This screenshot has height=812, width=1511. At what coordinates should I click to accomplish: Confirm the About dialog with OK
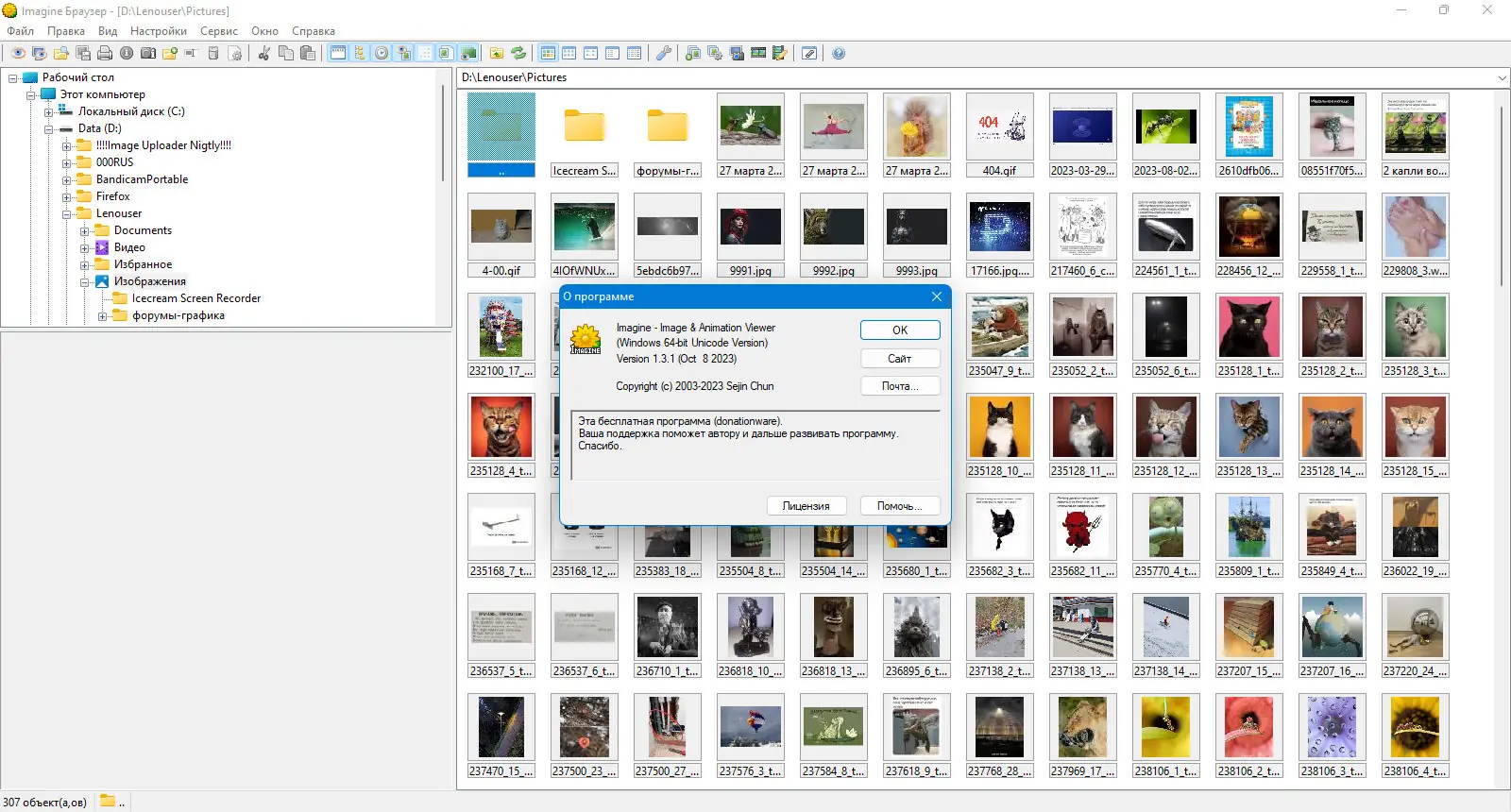click(x=900, y=330)
